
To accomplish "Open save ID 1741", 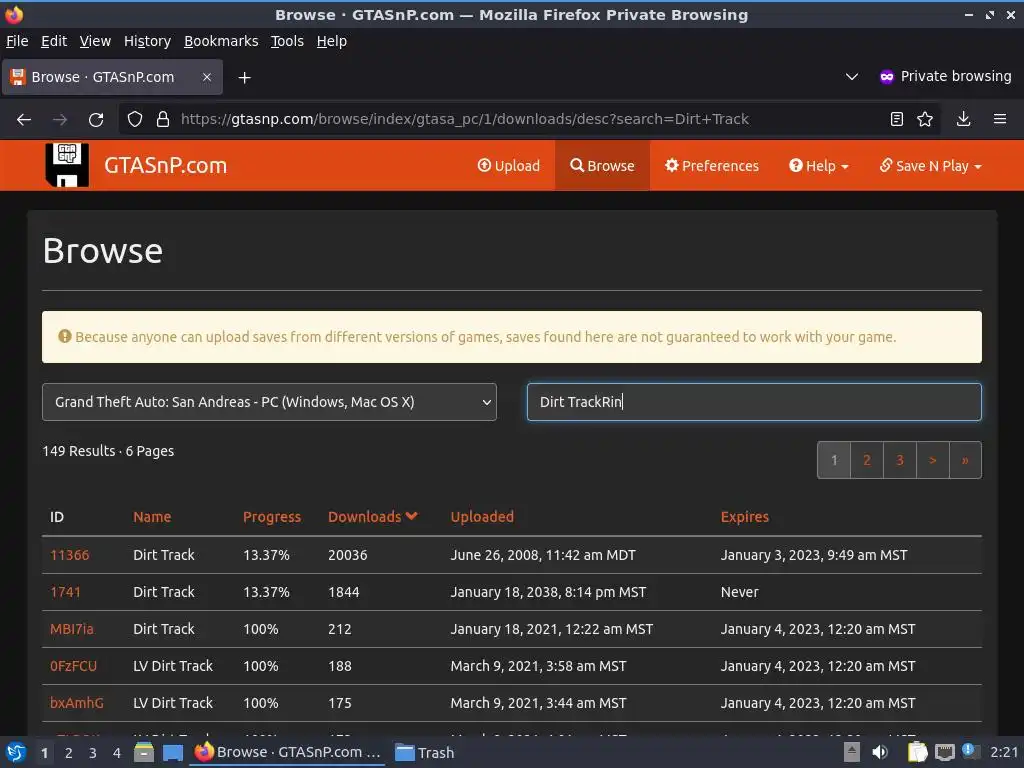I will pyautogui.click(x=65, y=592).
